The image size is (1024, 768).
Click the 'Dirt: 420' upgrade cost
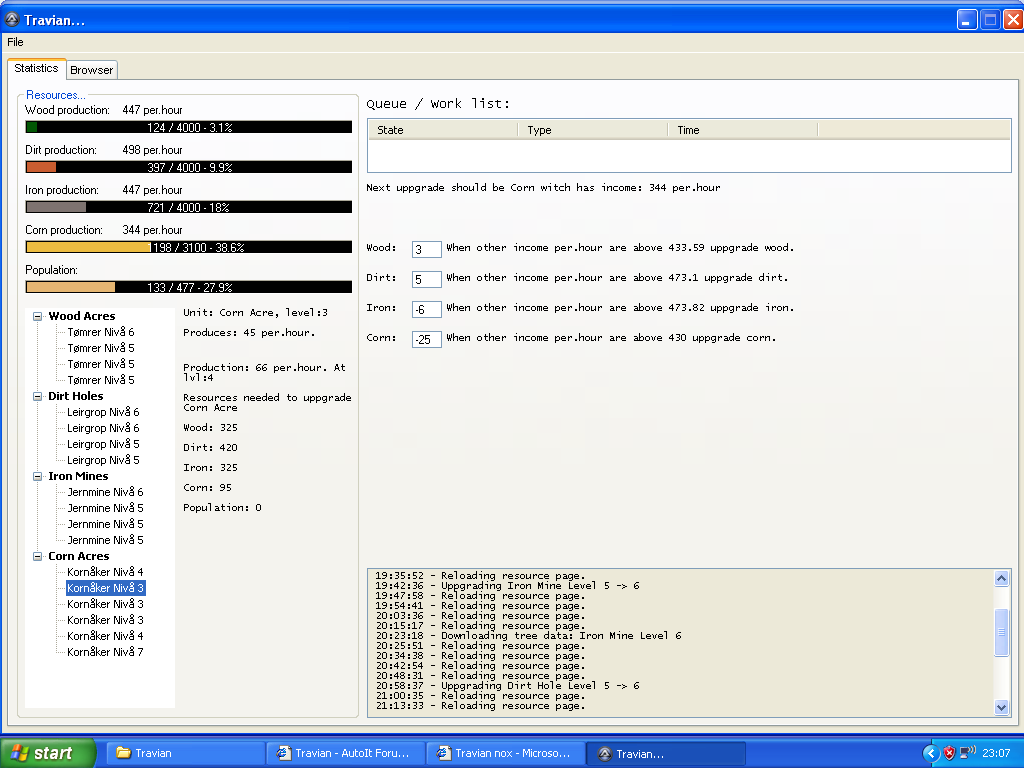click(210, 448)
